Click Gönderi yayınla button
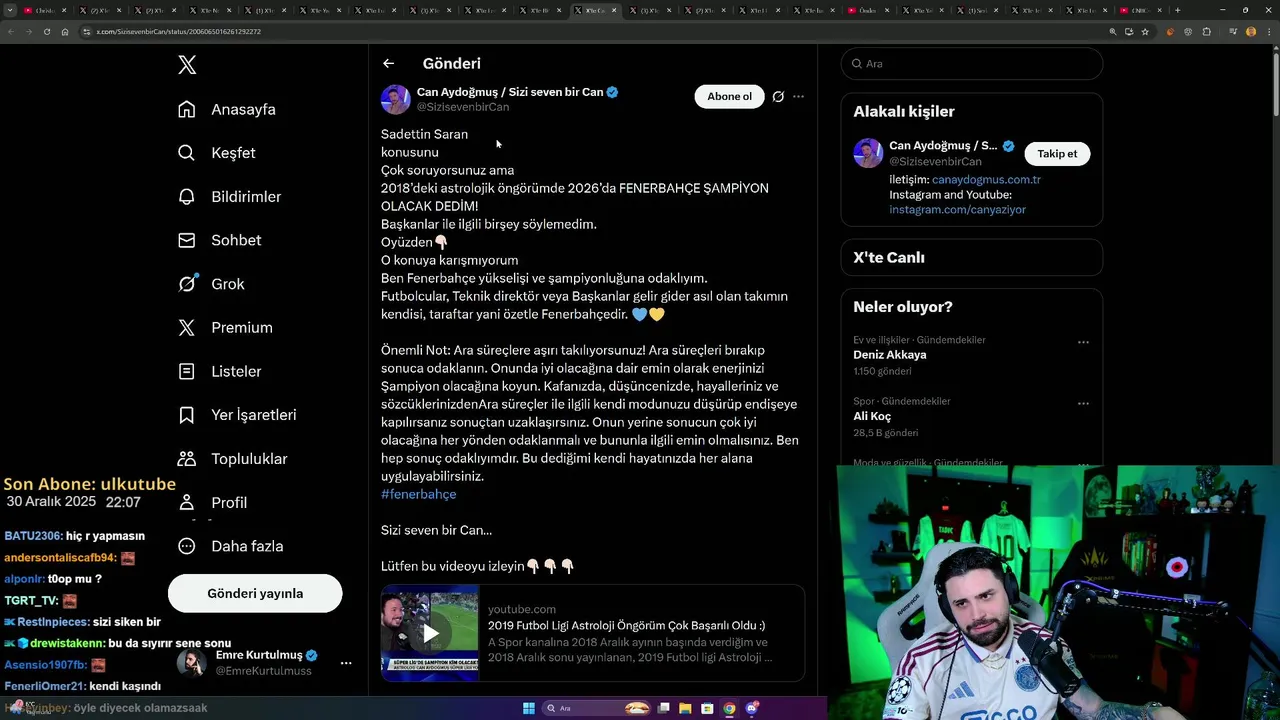 255,593
